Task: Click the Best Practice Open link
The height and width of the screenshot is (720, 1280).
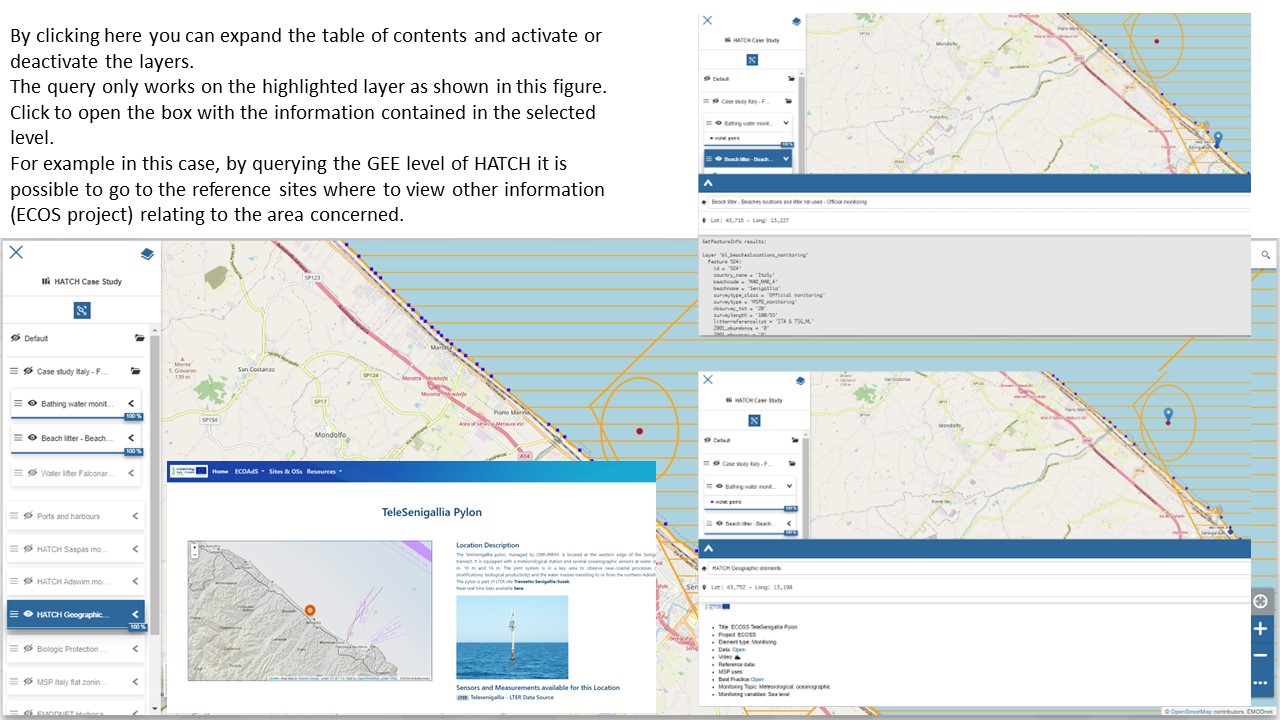Action: tap(757, 678)
